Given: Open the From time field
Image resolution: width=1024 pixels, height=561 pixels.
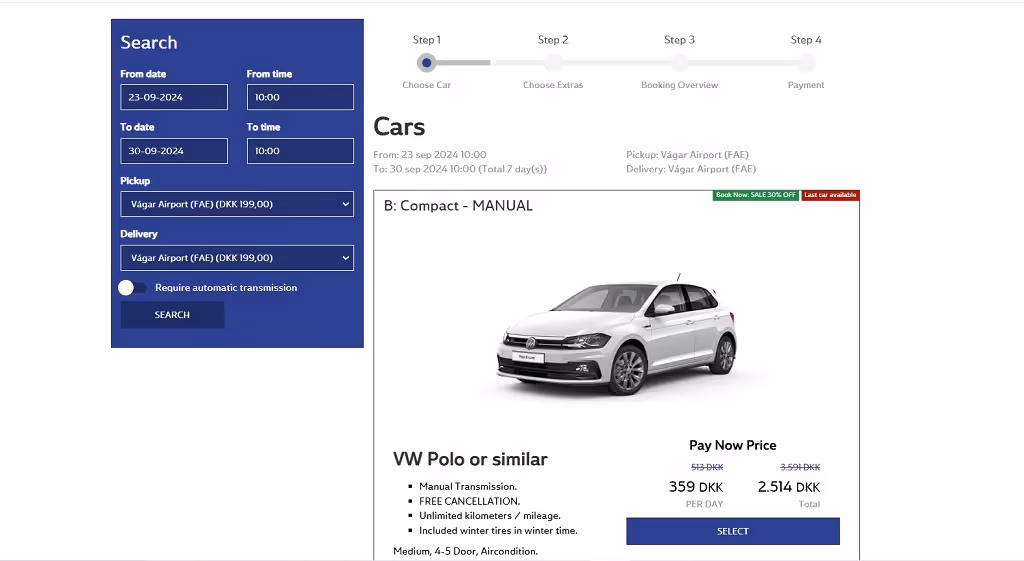Looking at the screenshot, I should click(300, 97).
